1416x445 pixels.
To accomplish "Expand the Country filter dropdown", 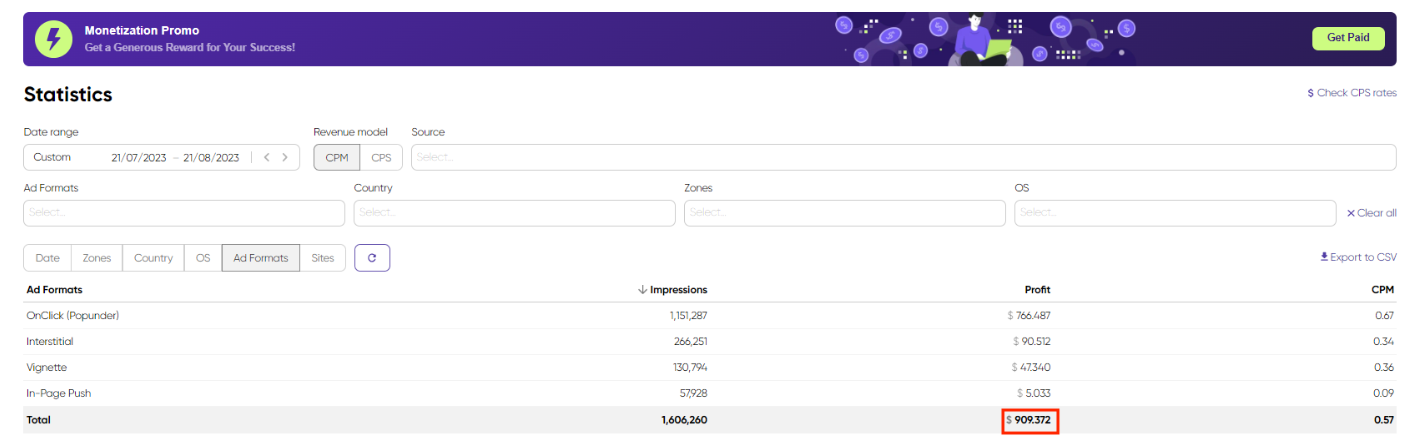I will [x=514, y=213].
